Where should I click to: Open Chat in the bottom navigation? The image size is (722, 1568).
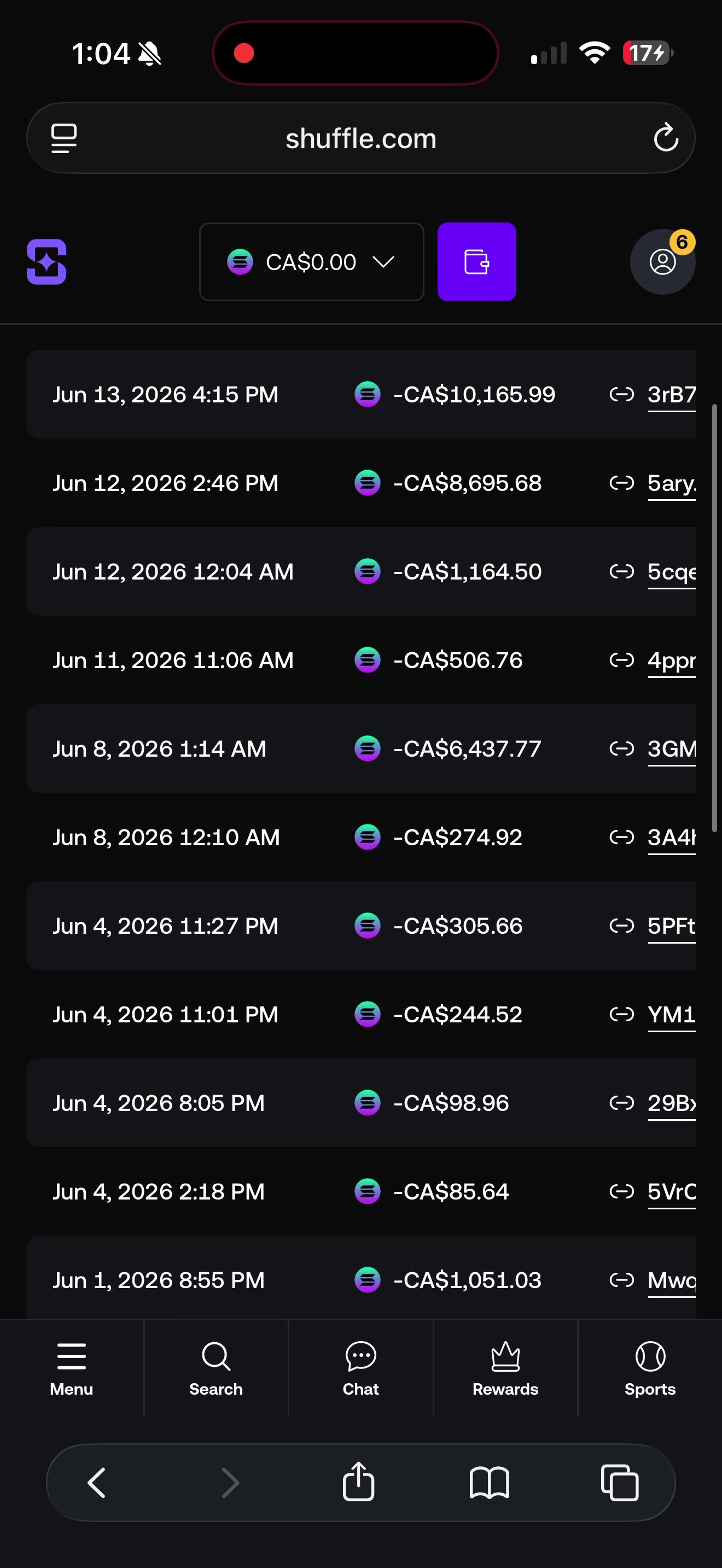(361, 1368)
